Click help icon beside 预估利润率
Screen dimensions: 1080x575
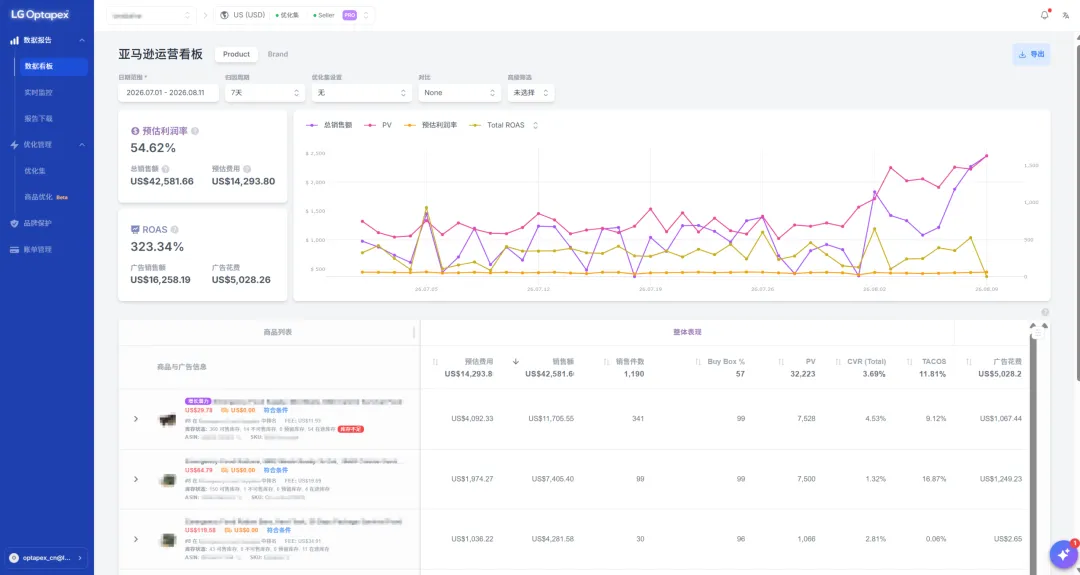(x=195, y=131)
